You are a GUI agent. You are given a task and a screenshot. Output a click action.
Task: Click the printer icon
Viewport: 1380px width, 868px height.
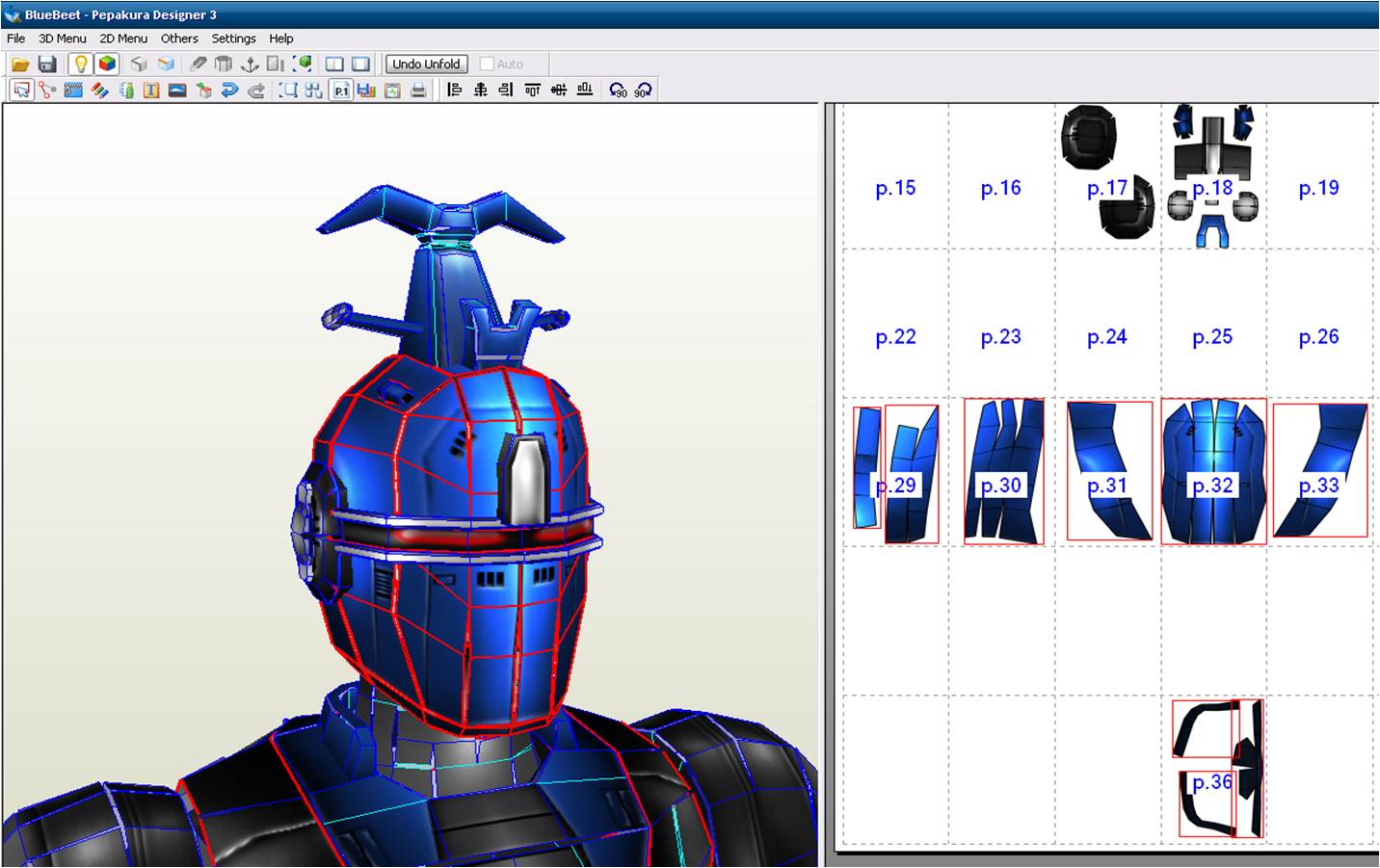[x=418, y=91]
